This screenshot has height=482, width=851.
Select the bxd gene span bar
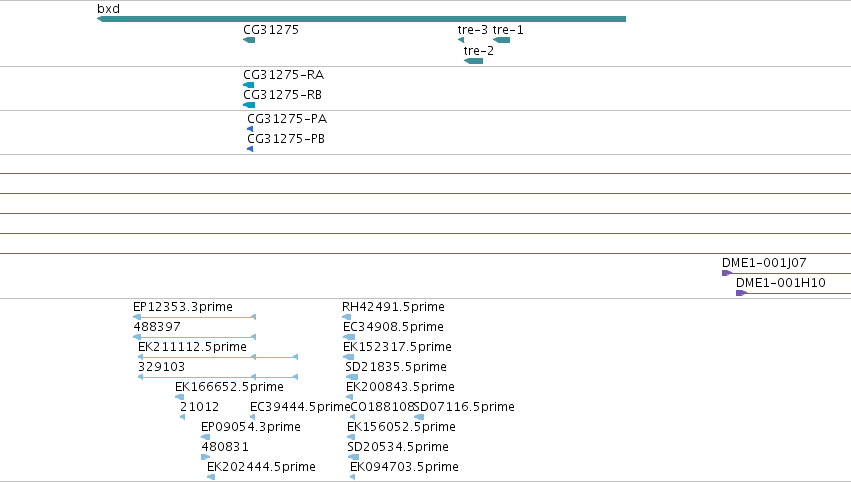(361, 19)
